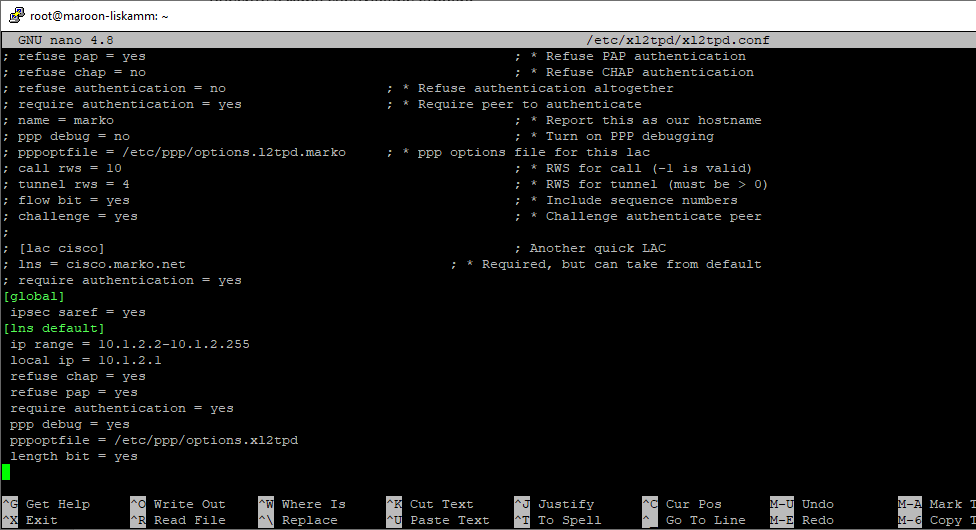Click the commented pppoptfile options.l2tpd.marko line
This screenshot has width=976, height=530.
click(174, 153)
